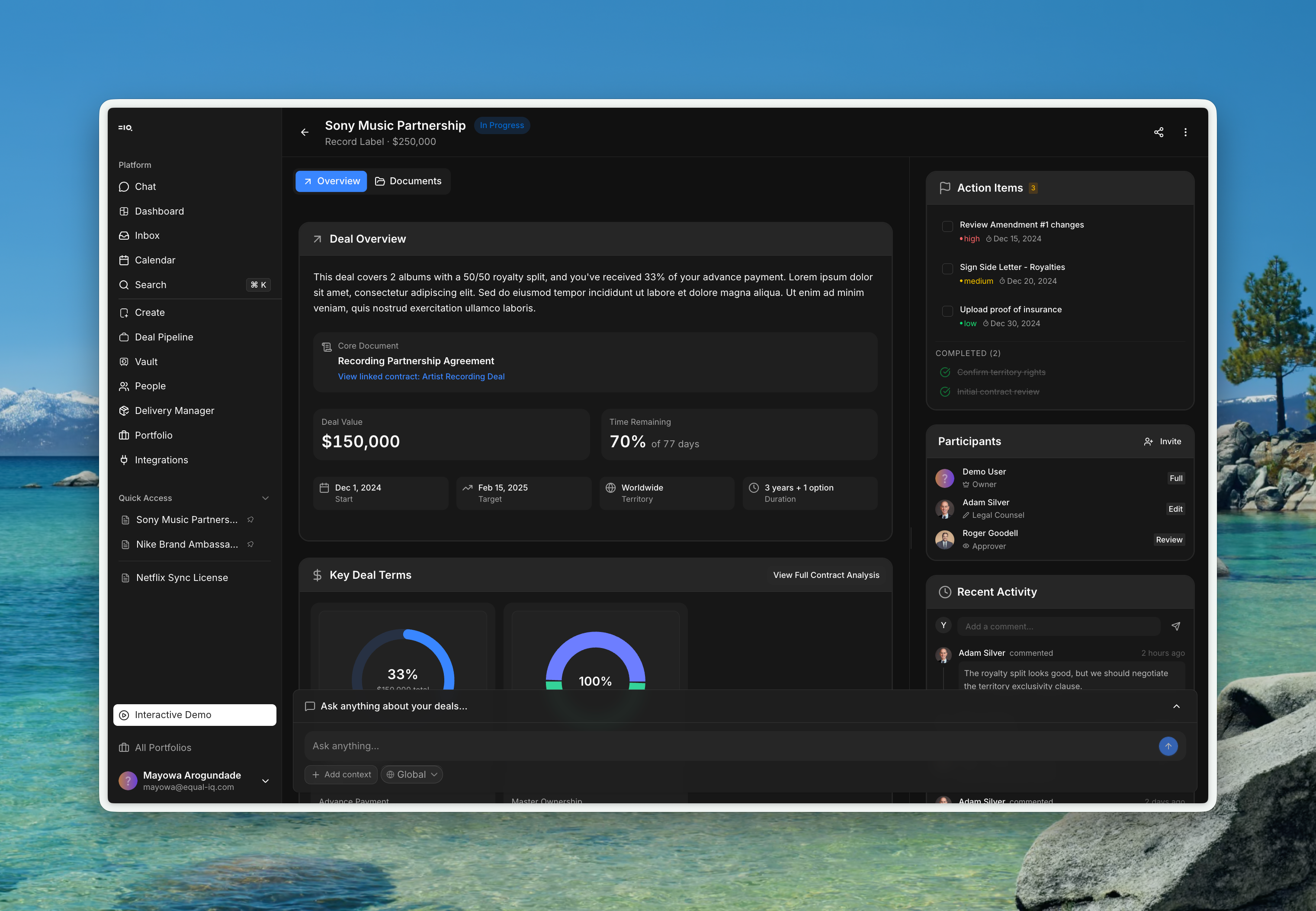Open the Global scope dropdown
Image resolution: width=1316 pixels, height=911 pixels.
click(411, 775)
